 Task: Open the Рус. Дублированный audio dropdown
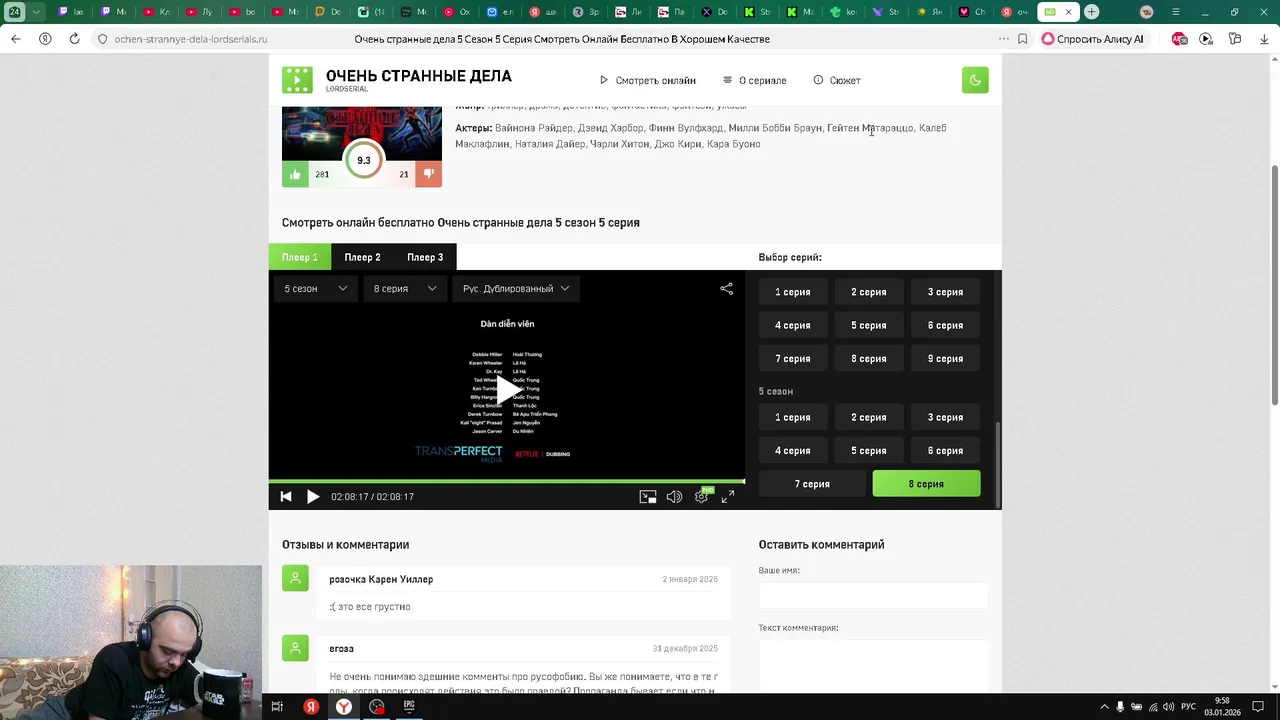pyautogui.click(x=516, y=288)
